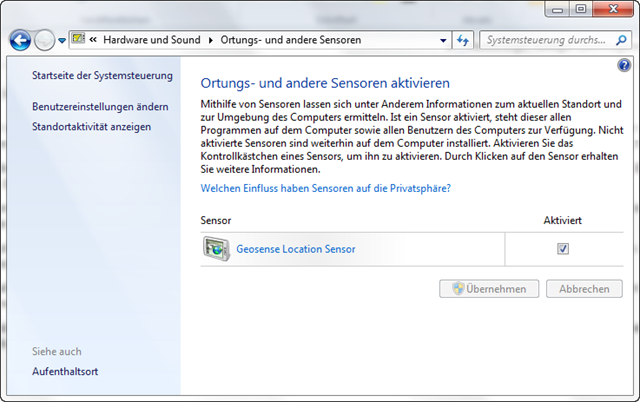Image resolution: width=640 pixels, height=402 pixels.
Task: Click the shield icon on Übernehmen button
Action: tap(458, 289)
